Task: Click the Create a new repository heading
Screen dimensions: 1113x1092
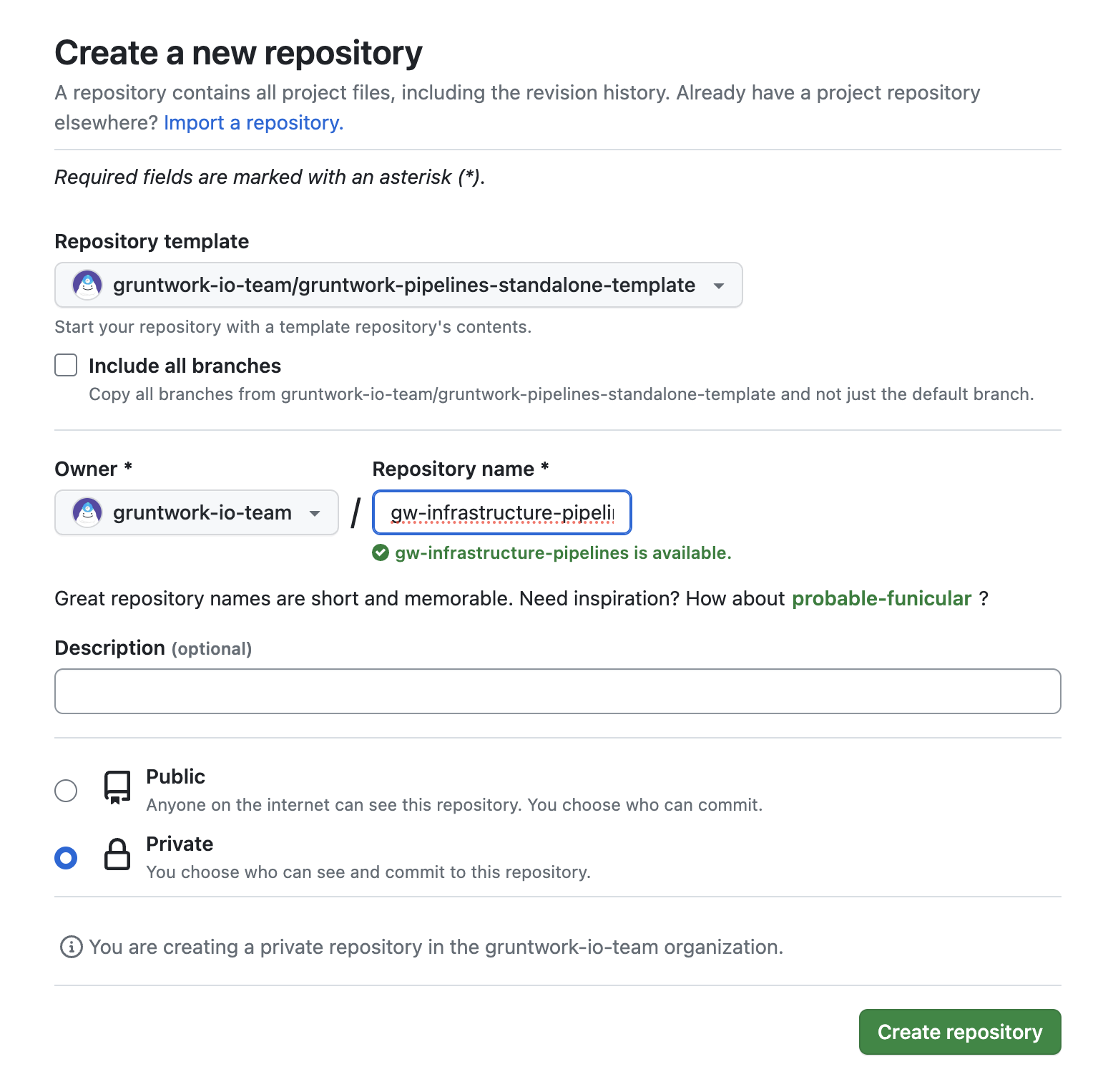Action: pos(238,52)
